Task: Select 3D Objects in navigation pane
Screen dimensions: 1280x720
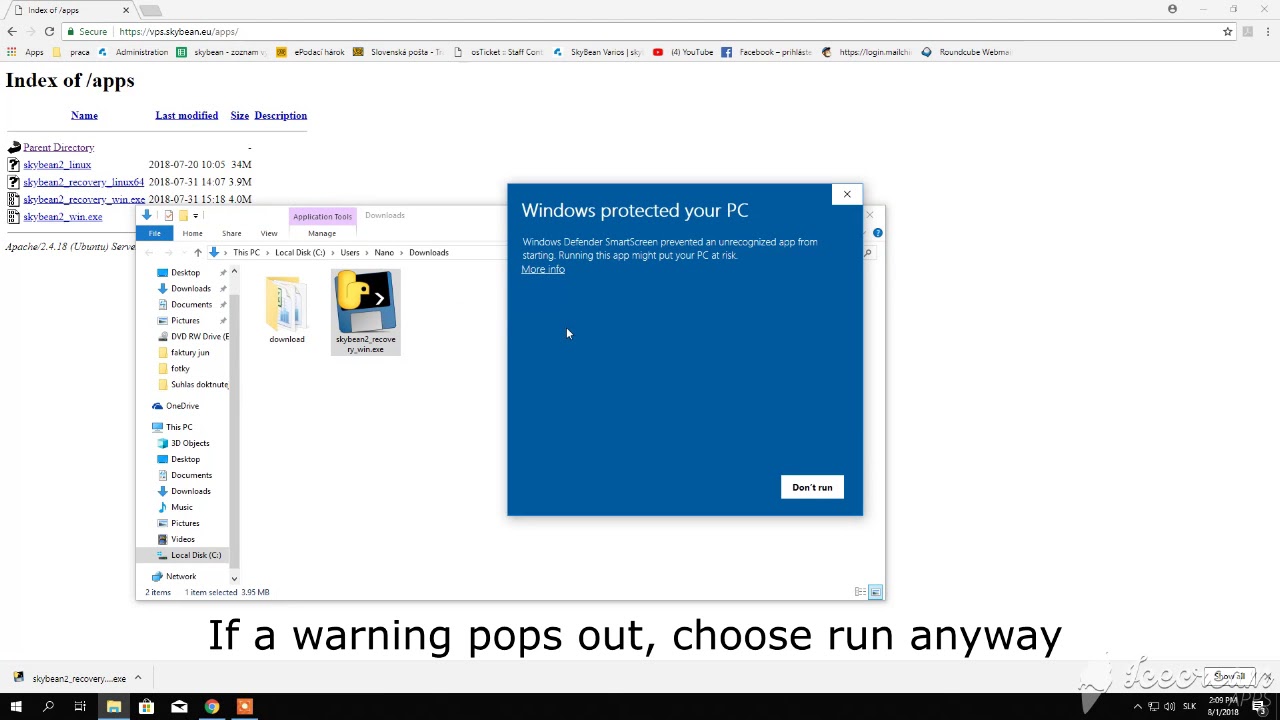Action: click(x=183, y=443)
